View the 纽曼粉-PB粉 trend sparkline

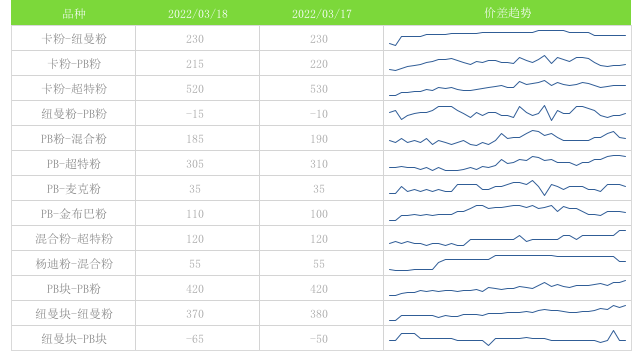coord(507,113)
